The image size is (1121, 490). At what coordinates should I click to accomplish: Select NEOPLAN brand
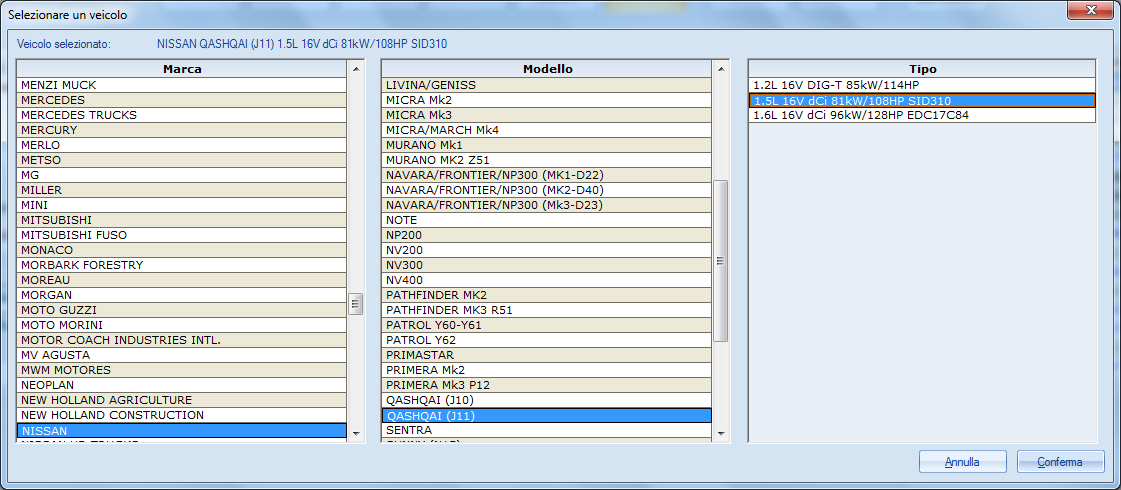pos(182,386)
